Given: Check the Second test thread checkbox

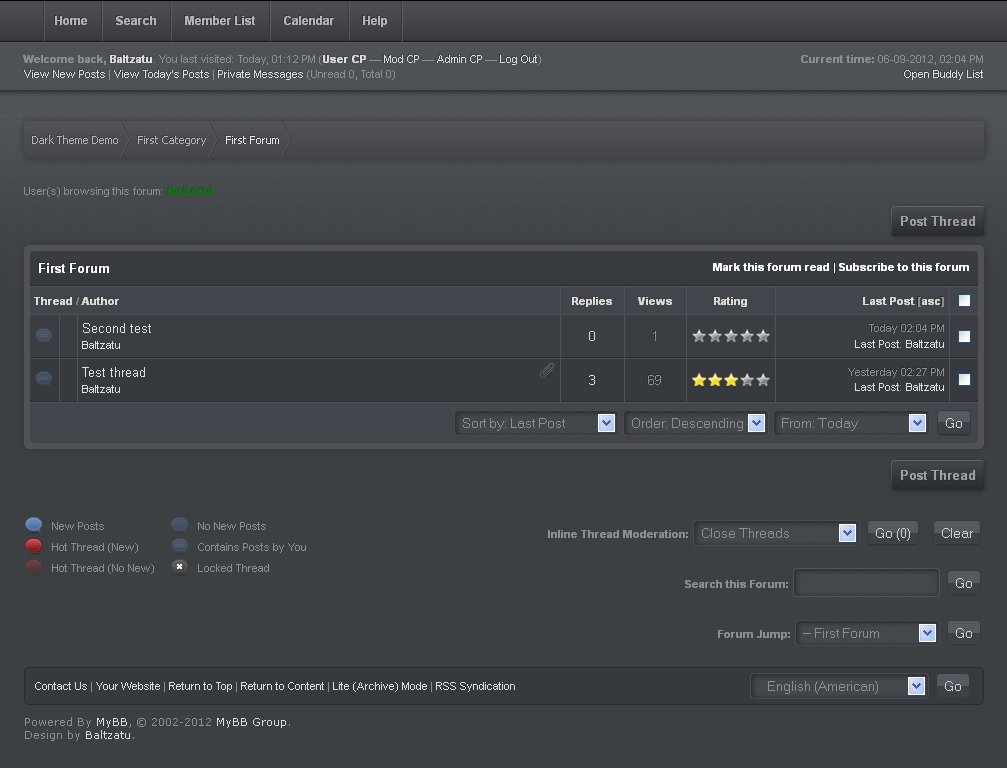Looking at the screenshot, I should [x=964, y=337].
